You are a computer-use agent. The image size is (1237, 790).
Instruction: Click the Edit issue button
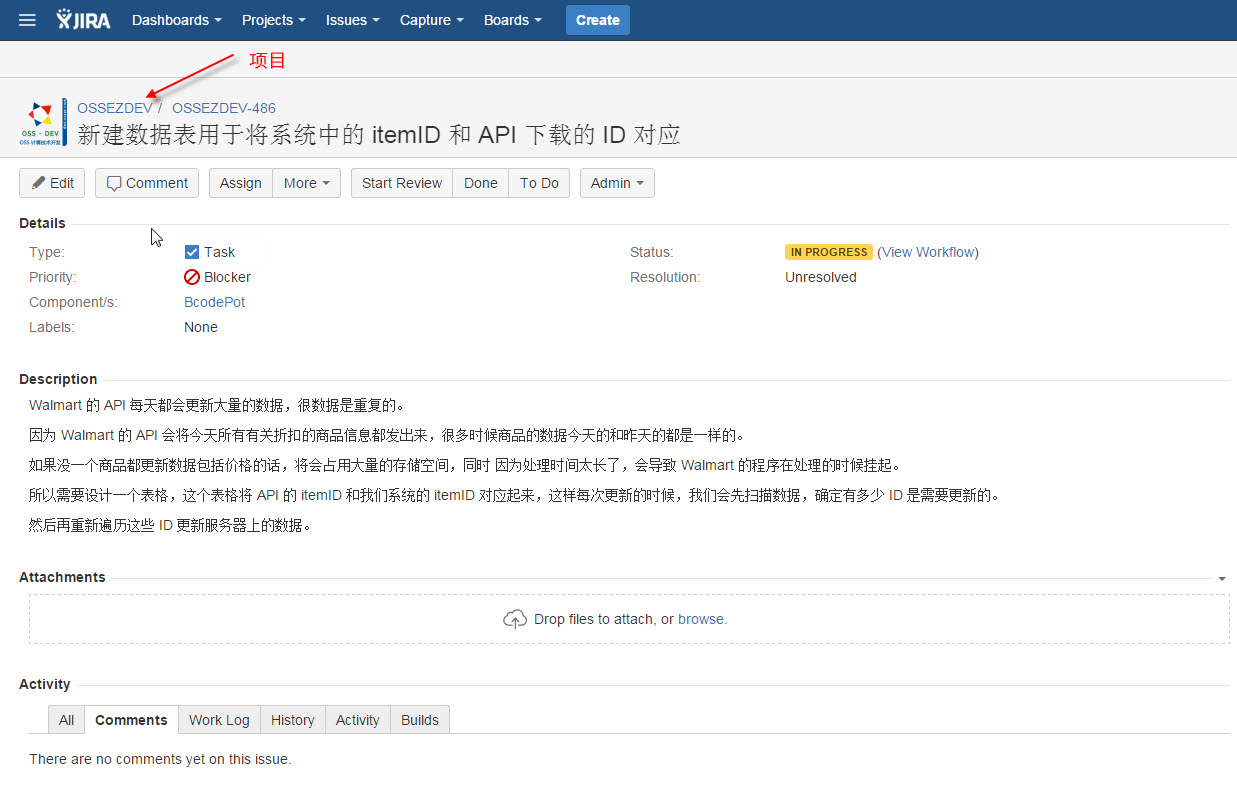[x=52, y=183]
